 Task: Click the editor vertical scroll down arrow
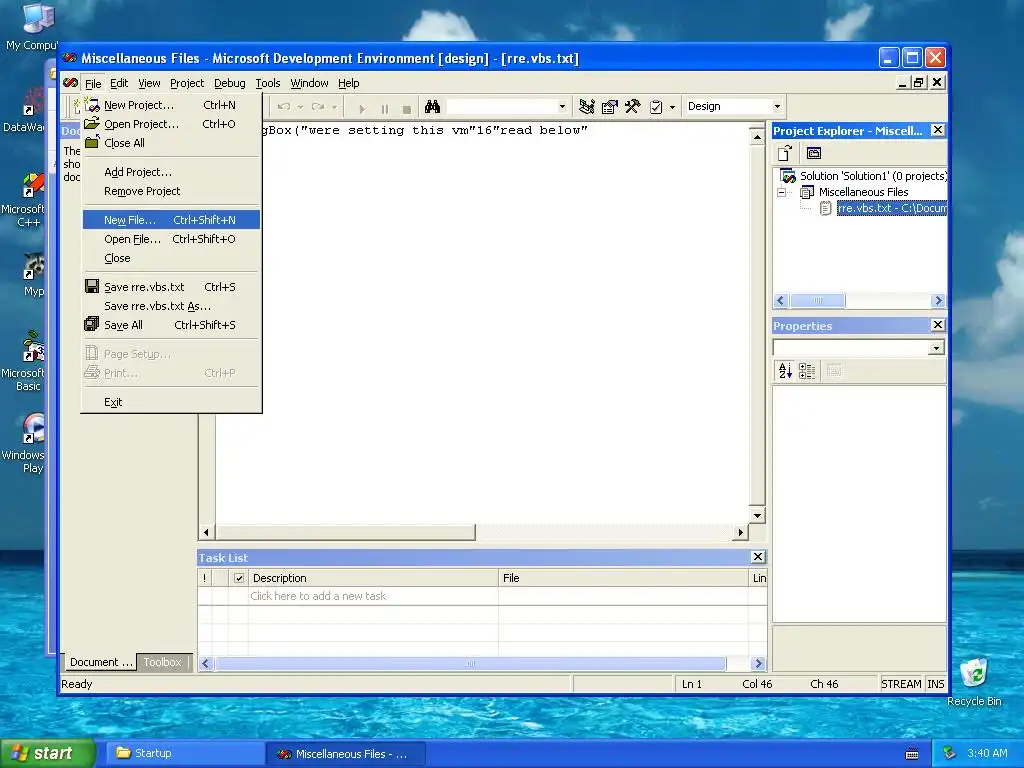(757, 515)
